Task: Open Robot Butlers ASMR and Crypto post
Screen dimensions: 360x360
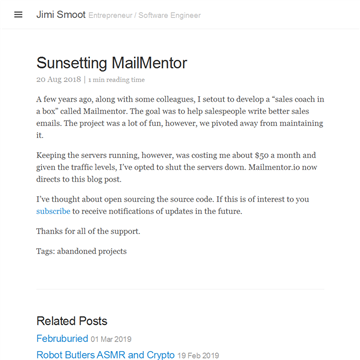Action: pyautogui.click(x=105, y=355)
